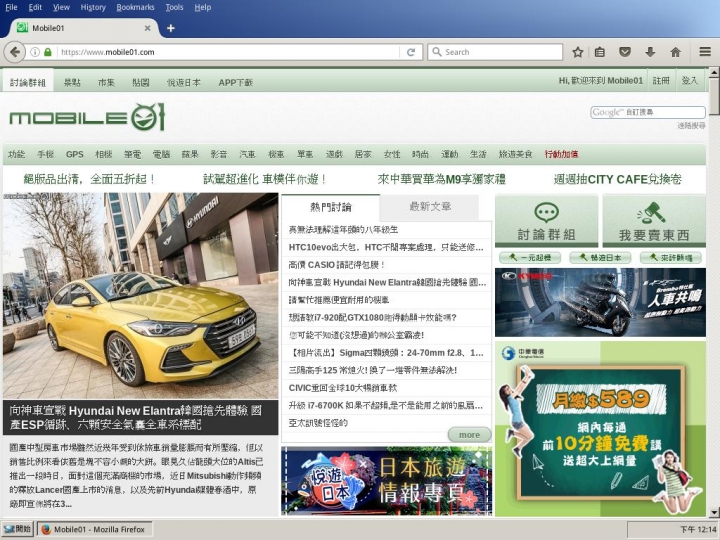Open the Bookmarks menu
720x540 pixels.
click(135, 7)
